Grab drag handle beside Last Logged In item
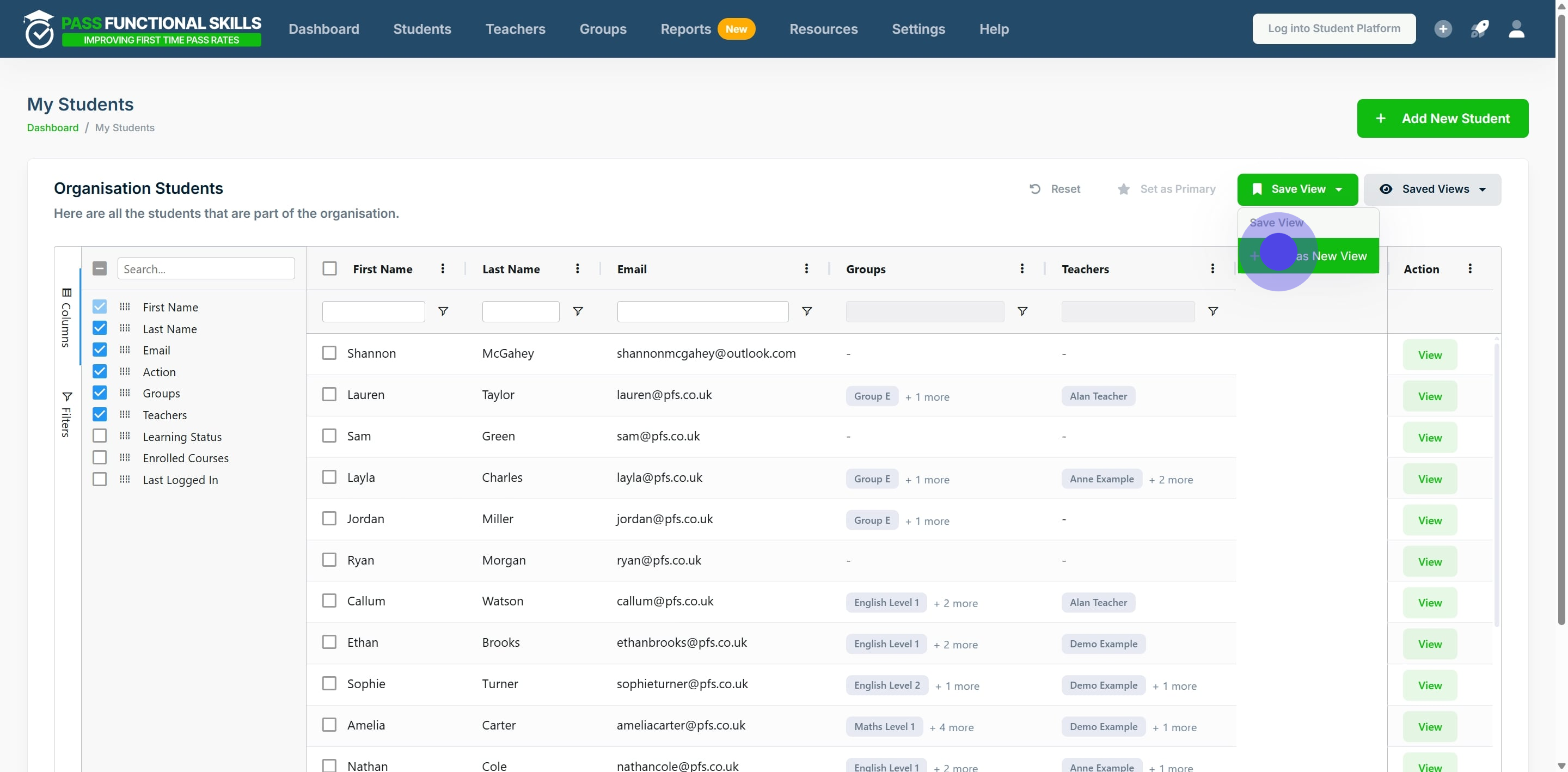Image resolution: width=1568 pixels, height=772 pixels. [125, 479]
